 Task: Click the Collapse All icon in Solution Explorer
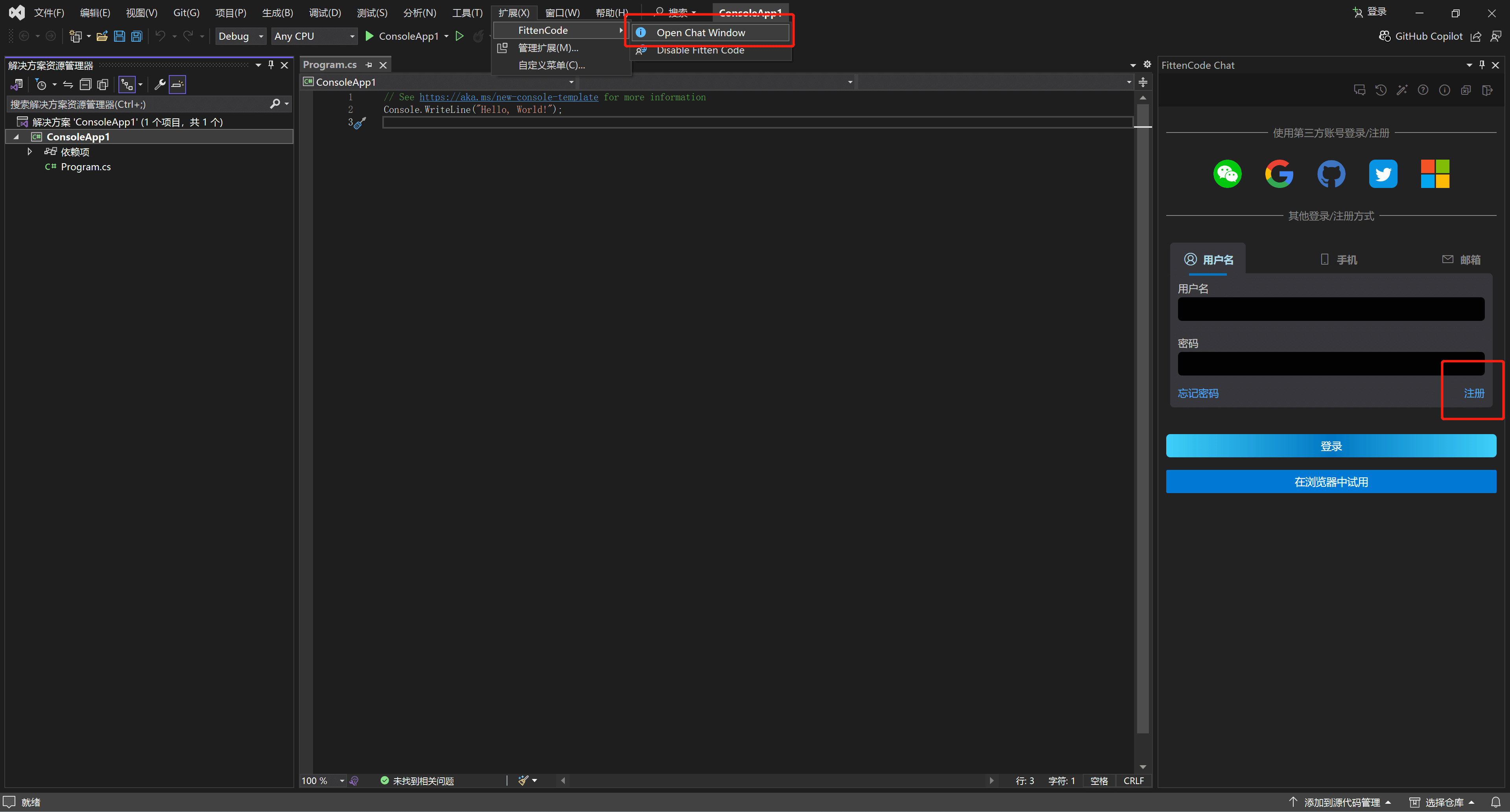[x=86, y=85]
